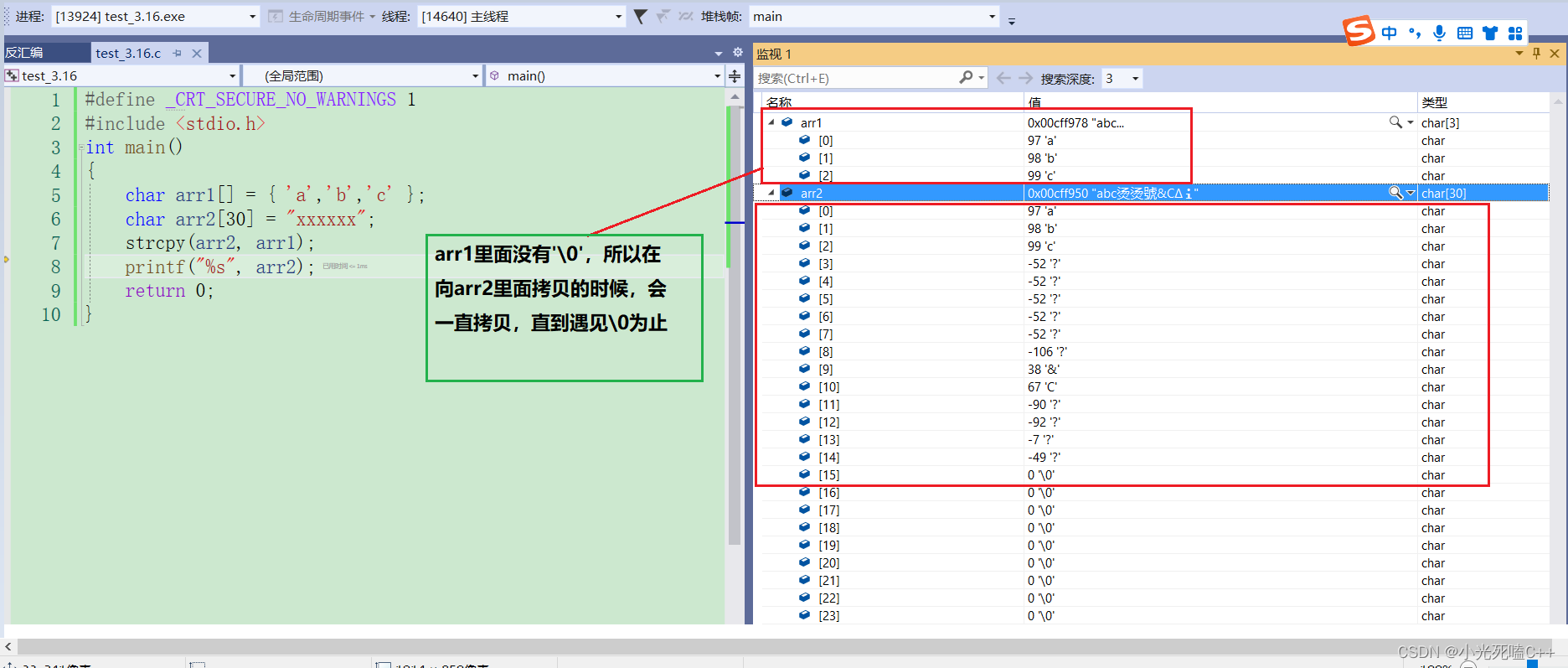
Task: Close the Watch 1 panel
Action: (x=1555, y=53)
